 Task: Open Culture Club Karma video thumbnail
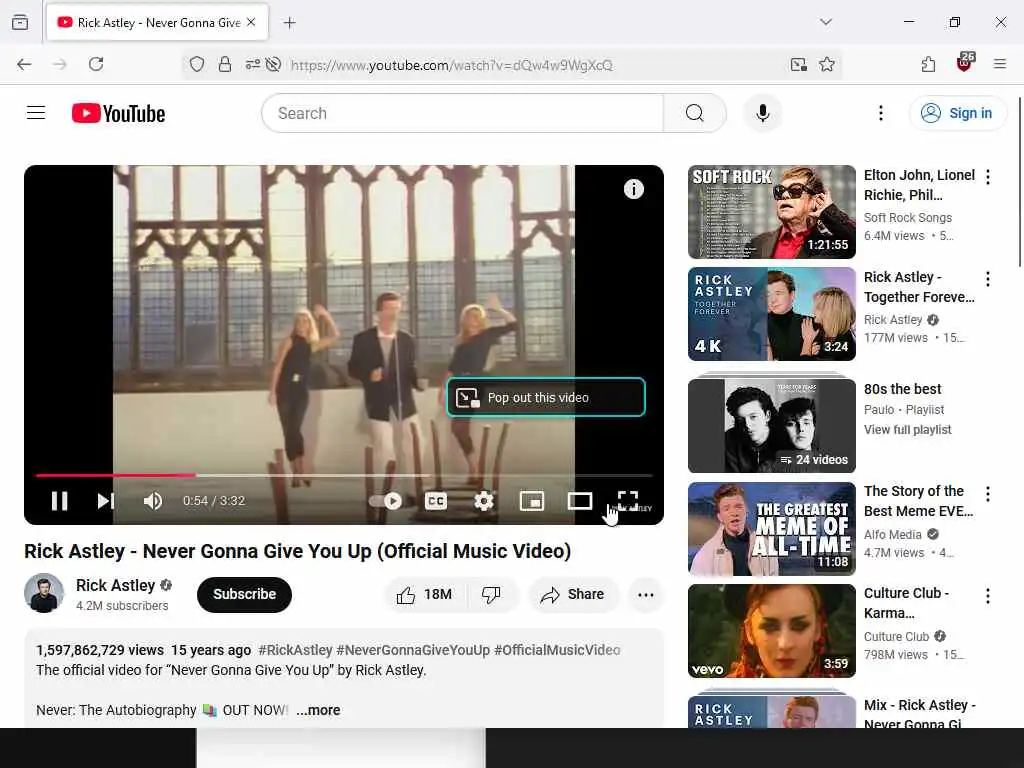(x=771, y=630)
